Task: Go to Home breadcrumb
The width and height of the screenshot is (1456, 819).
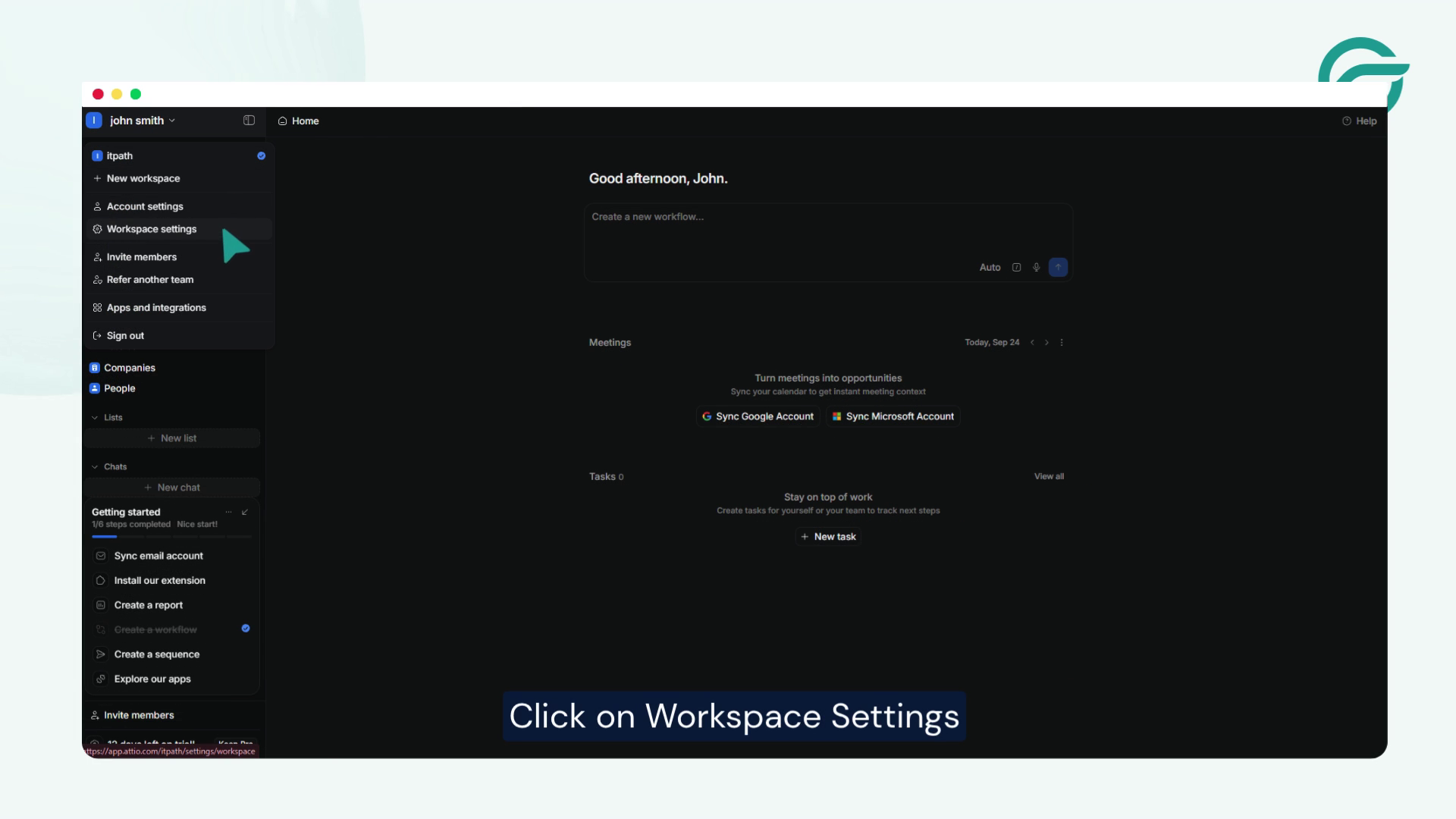Action: (x=299, y=121)
